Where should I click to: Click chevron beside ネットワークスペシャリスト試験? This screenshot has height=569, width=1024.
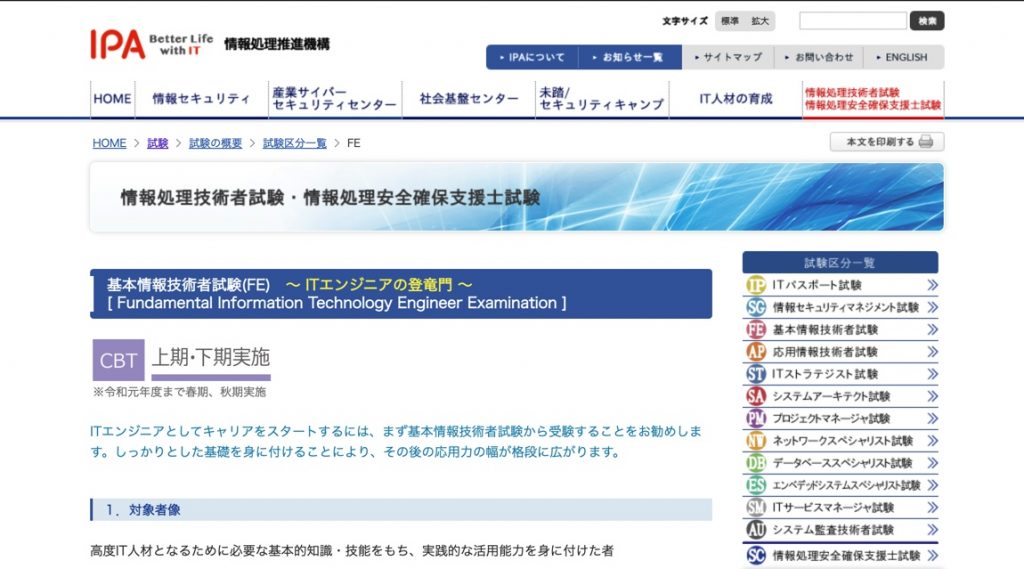click(x=932, y=440)
